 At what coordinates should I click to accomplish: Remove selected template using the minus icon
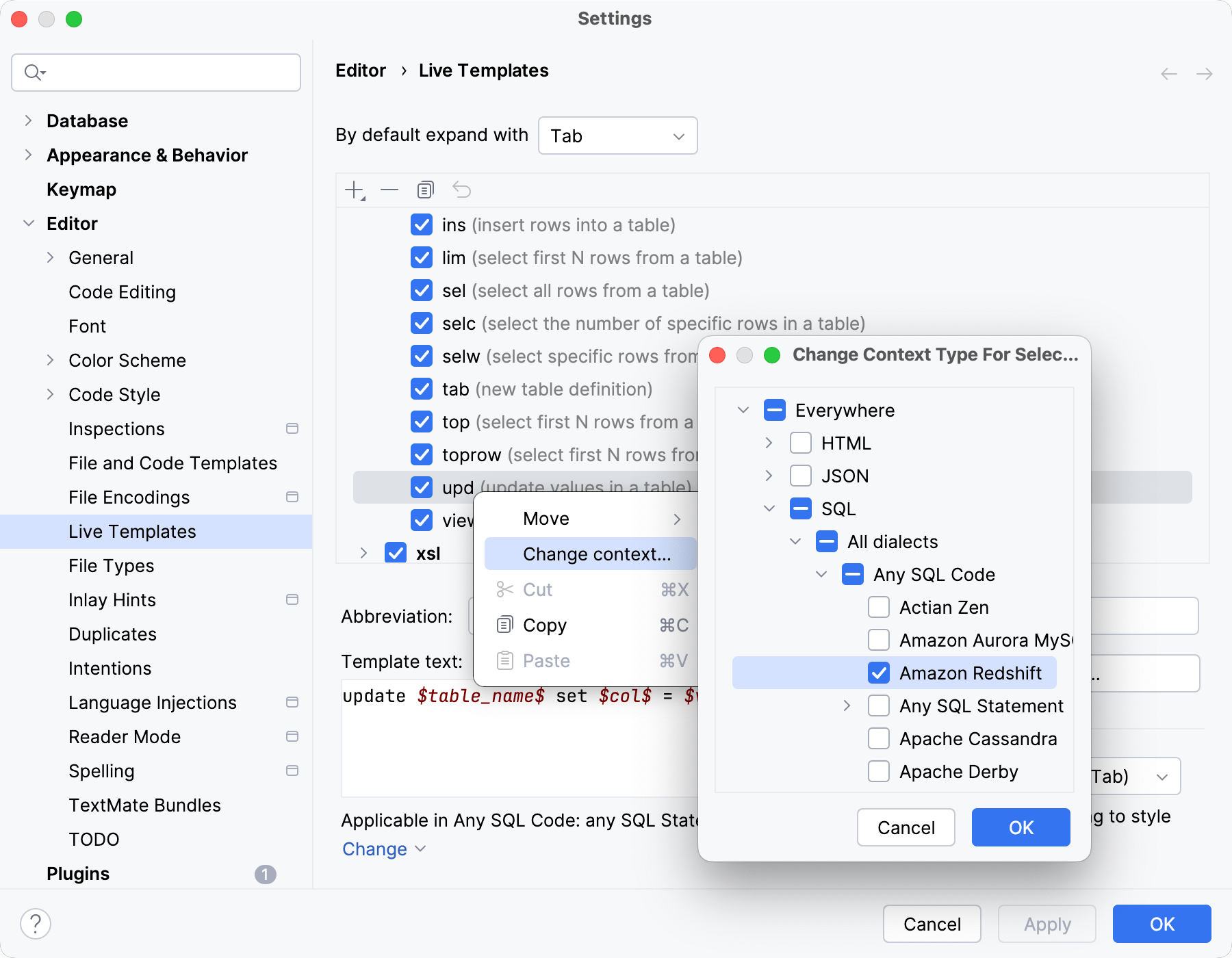389,190
